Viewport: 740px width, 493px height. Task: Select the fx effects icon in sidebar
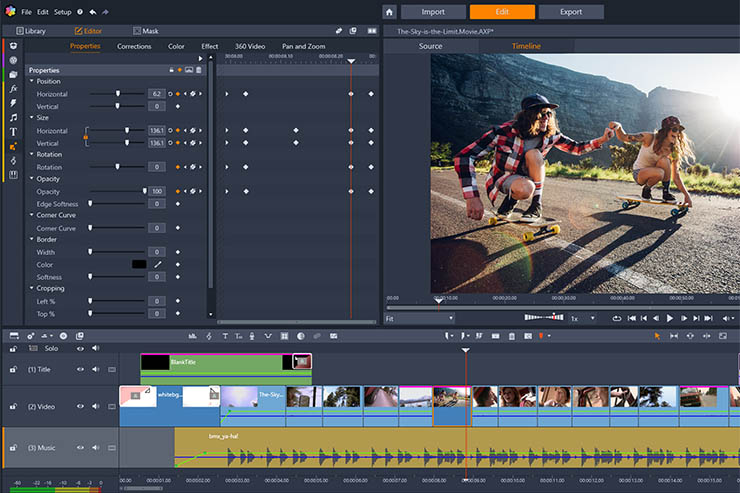coord(13,88)
